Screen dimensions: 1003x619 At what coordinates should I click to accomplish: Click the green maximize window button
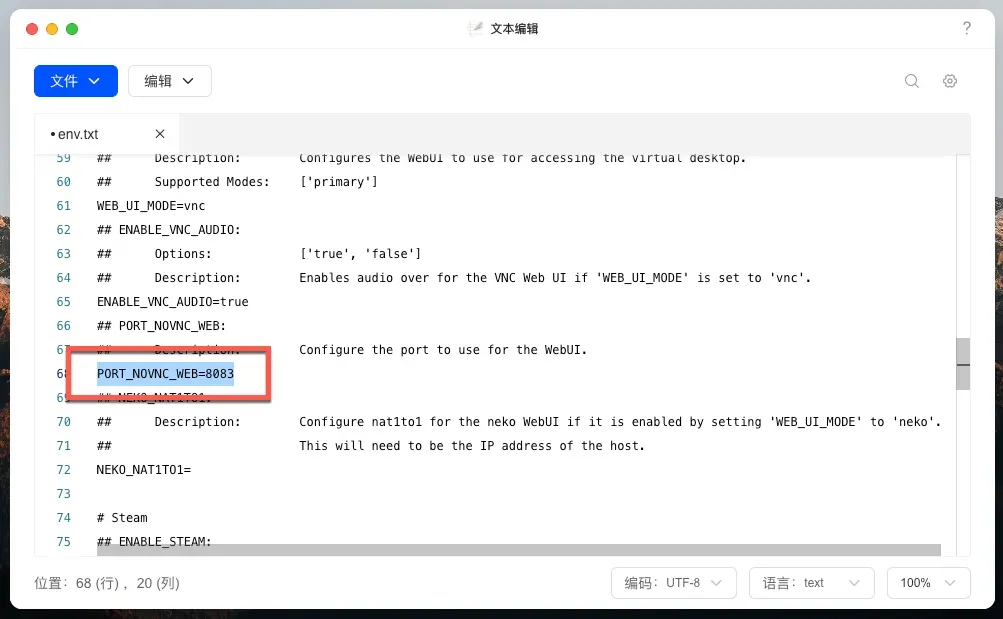tap(72, 29)
